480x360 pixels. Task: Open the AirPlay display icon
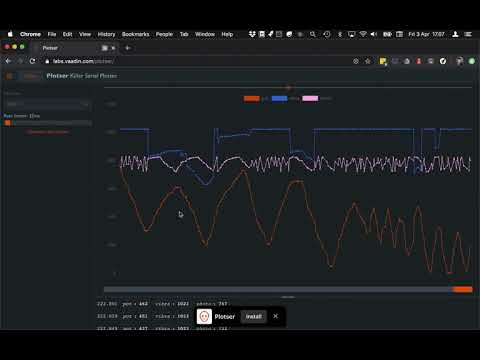[351, 34]
